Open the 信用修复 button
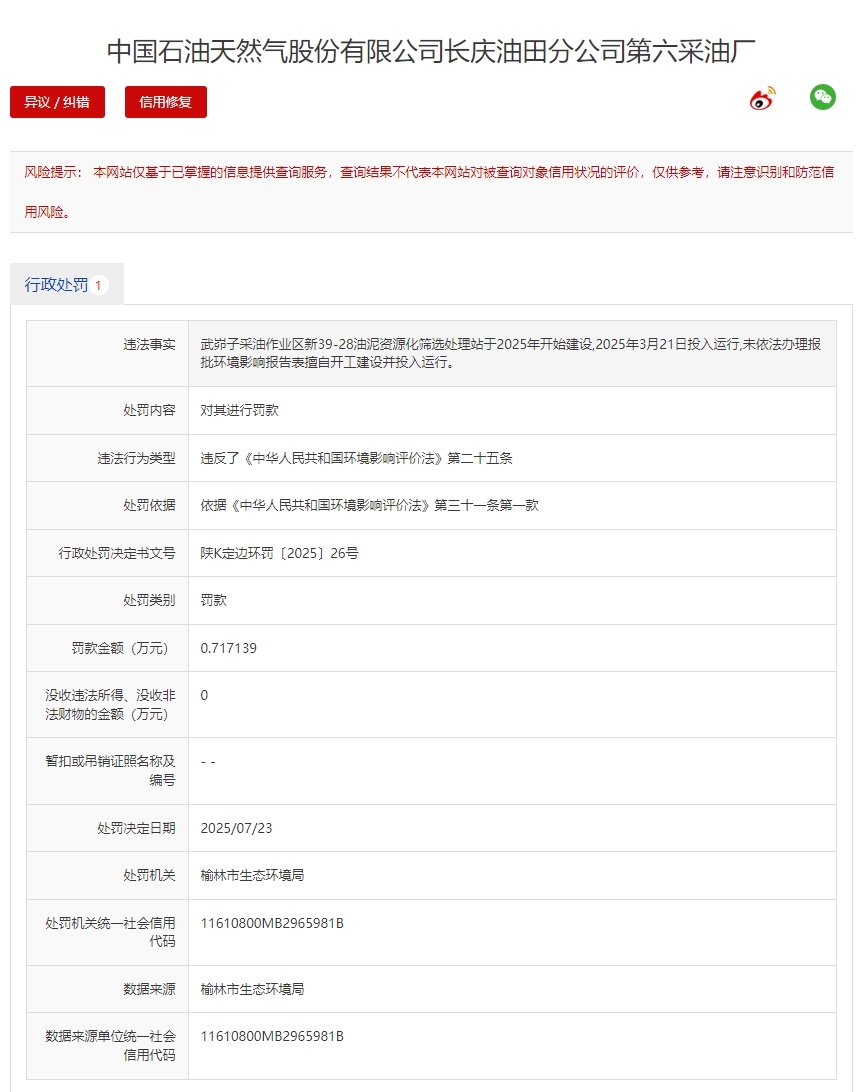Image resolution: width=862 pixels, height=1092 pixels. tap(166, 102)
